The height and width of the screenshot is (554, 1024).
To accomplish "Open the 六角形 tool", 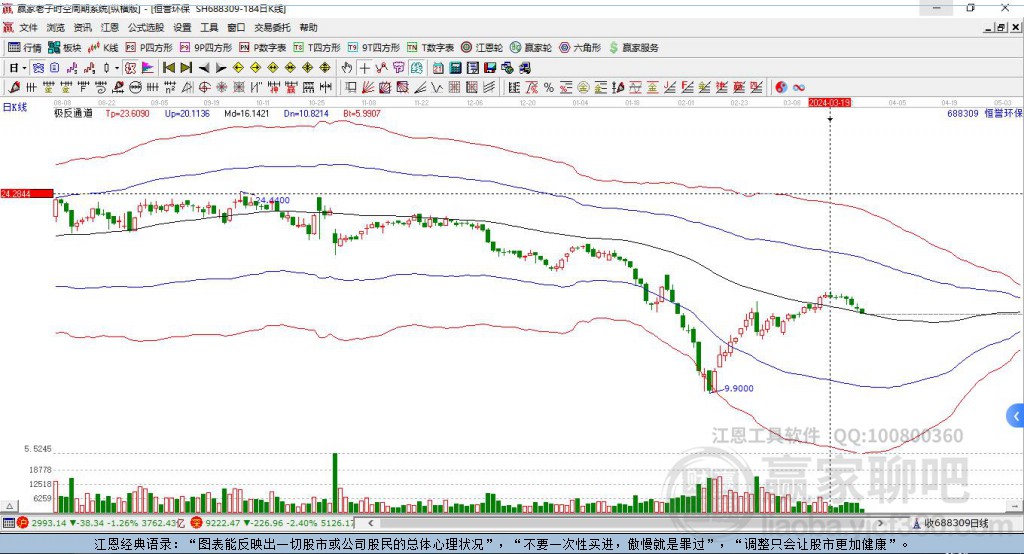I will 580,48.
